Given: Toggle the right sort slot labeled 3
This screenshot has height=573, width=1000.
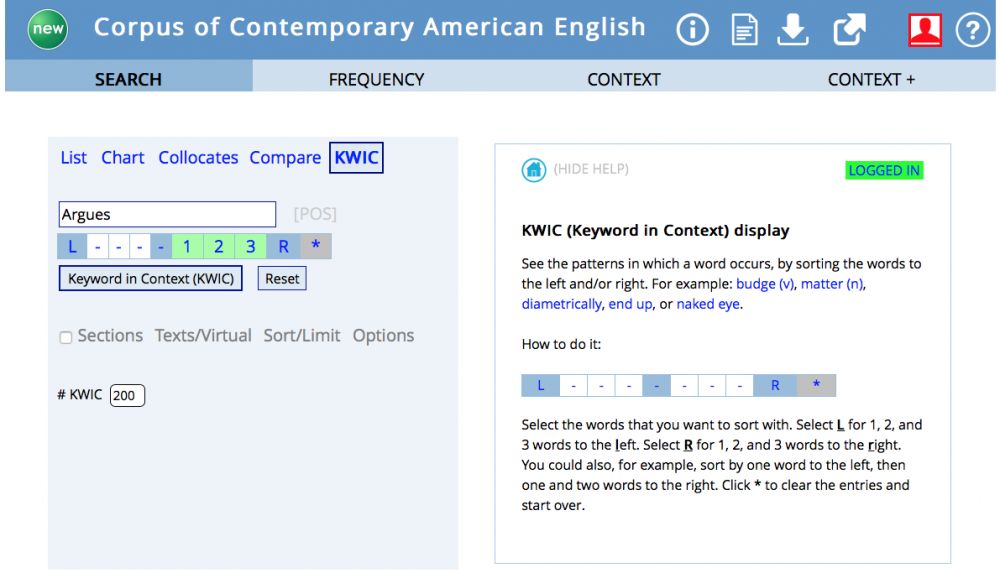Looking at the screenshot, I should (x=251, y=246).
